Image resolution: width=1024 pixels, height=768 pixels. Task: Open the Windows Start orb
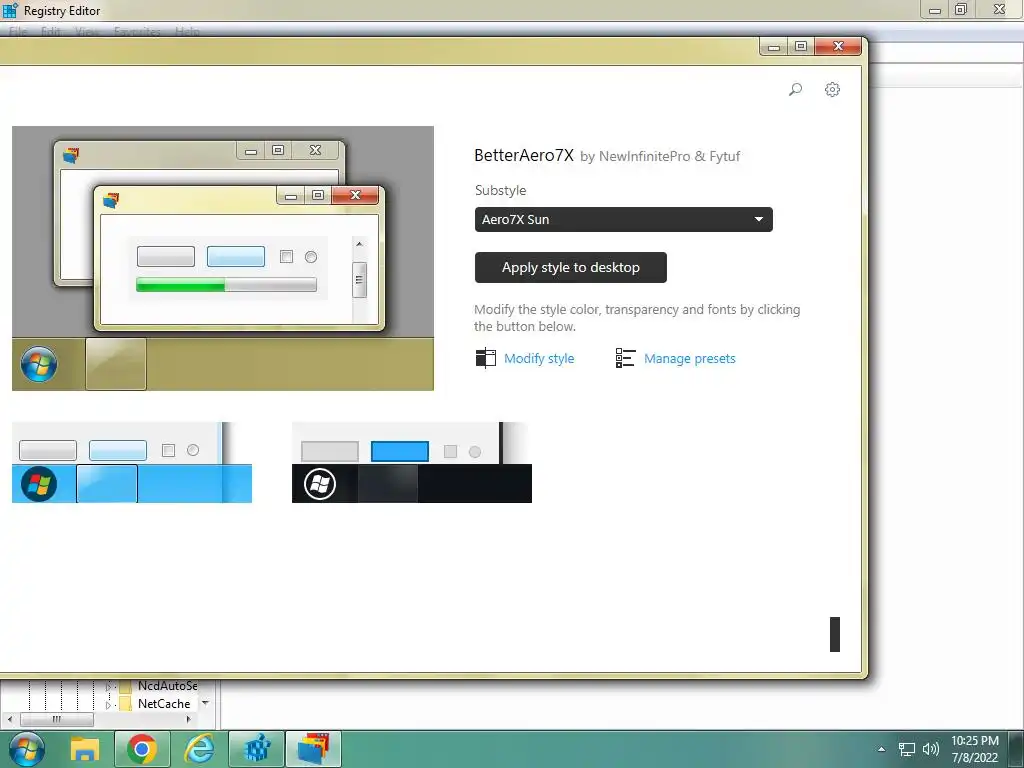coord(27,749)
